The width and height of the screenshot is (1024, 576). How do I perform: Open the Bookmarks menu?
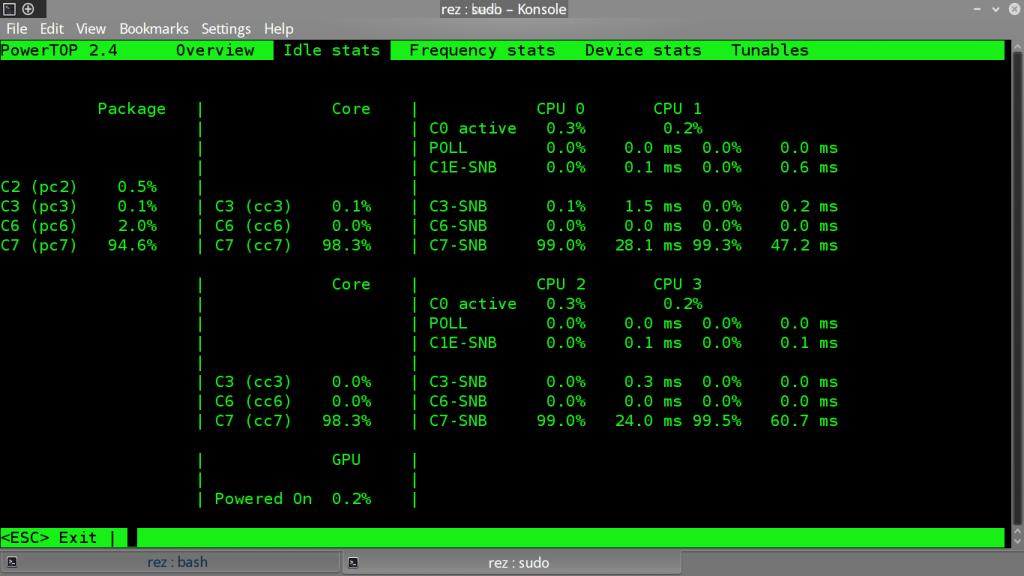point(154,29)
